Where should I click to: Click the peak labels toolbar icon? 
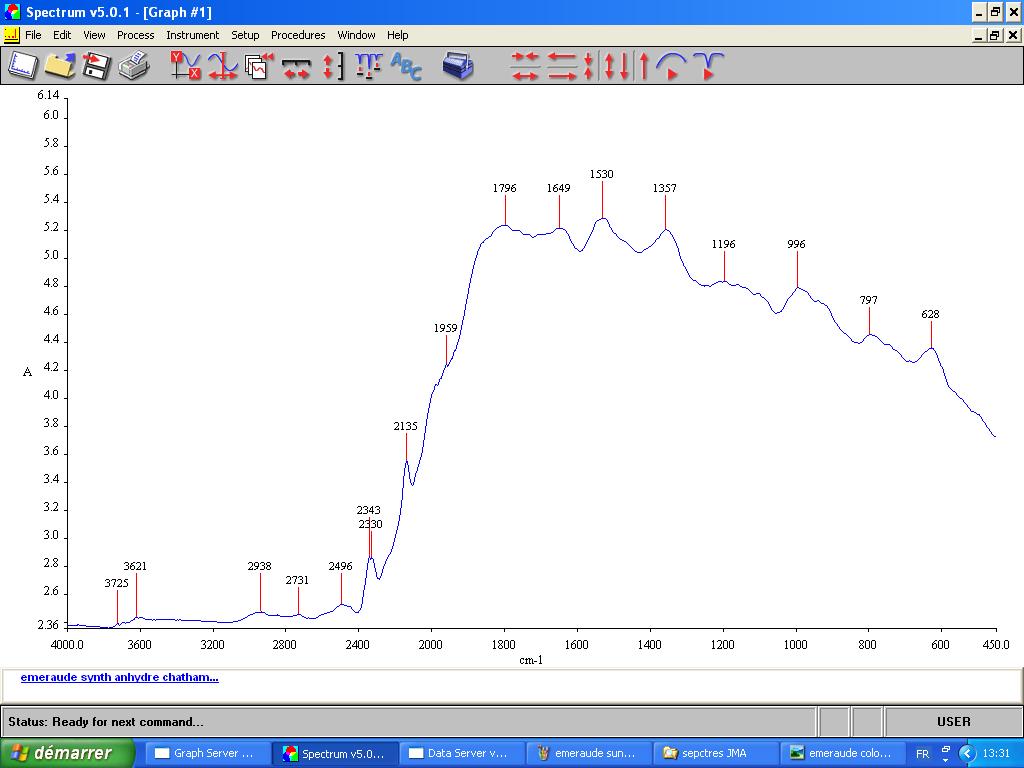[x=368, y=66]
